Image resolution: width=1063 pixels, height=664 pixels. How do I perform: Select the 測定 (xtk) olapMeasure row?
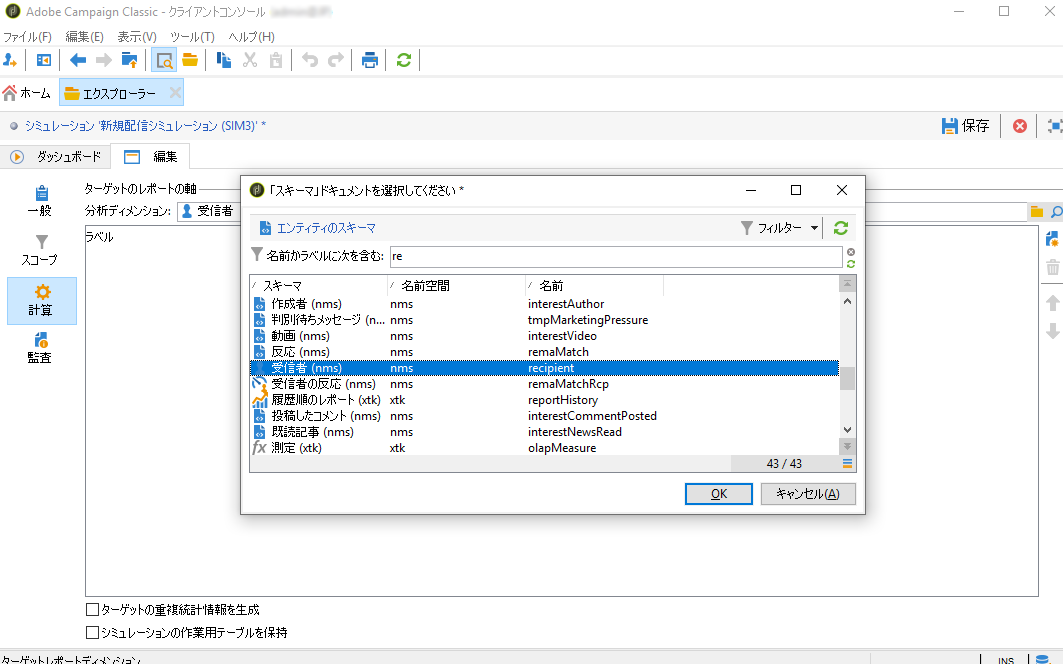[544, 448]
